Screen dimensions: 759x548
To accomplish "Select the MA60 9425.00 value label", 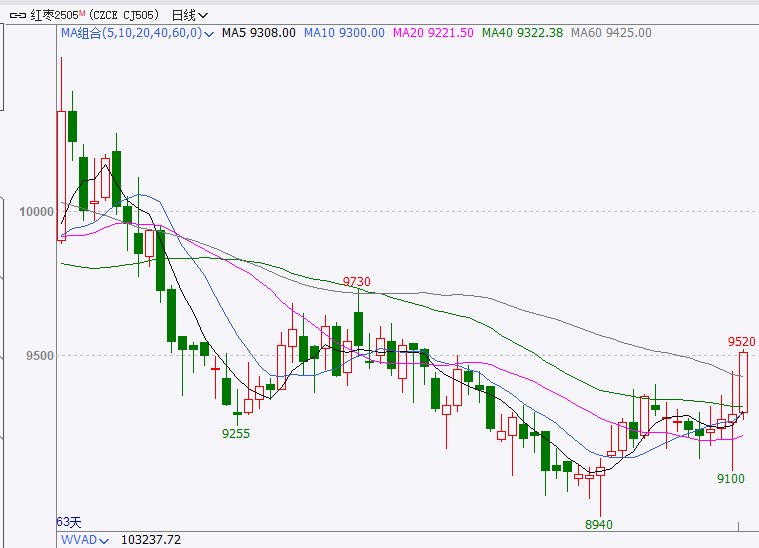I will point(611,33).
